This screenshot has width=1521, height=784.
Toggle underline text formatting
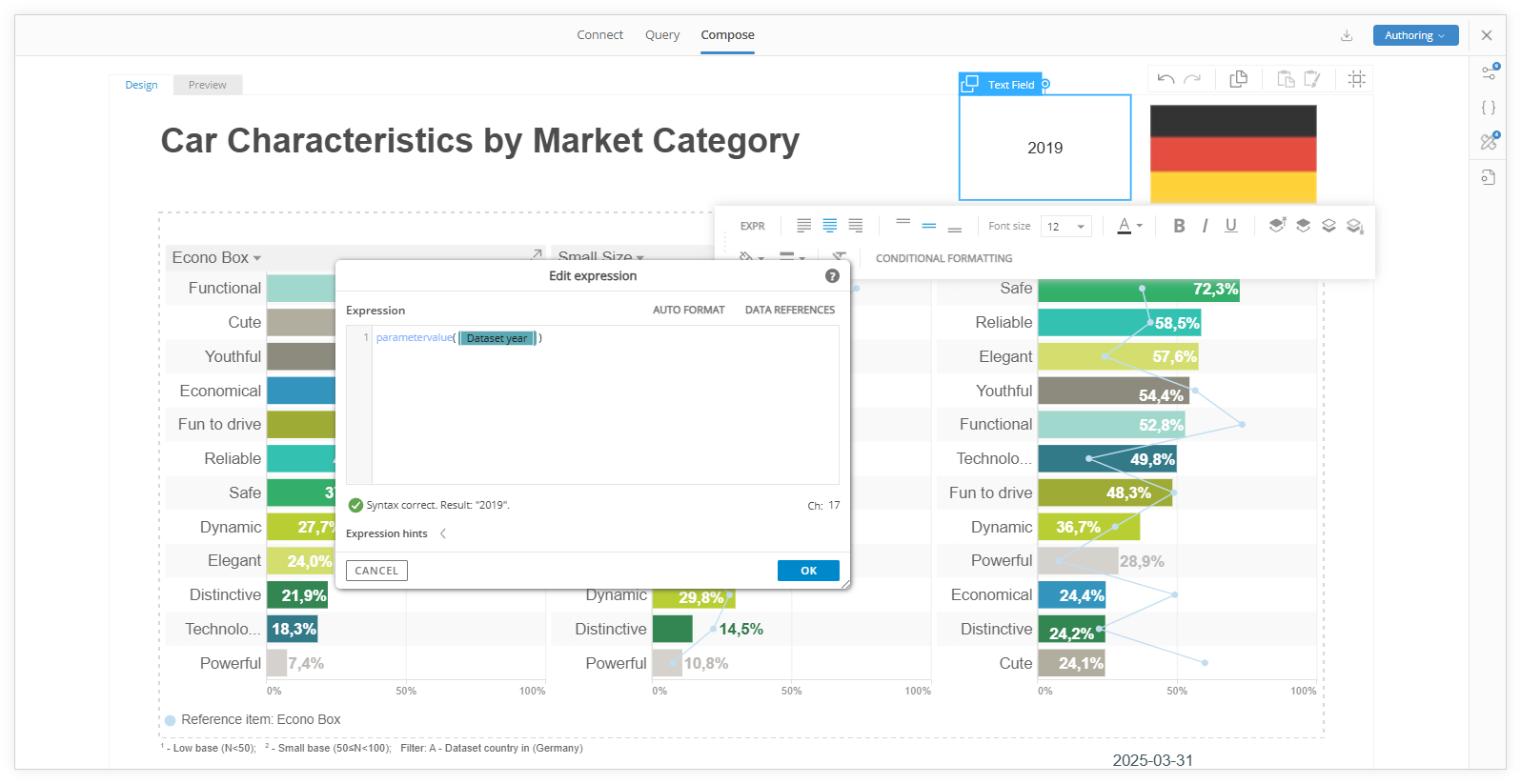coord(1230,226)
